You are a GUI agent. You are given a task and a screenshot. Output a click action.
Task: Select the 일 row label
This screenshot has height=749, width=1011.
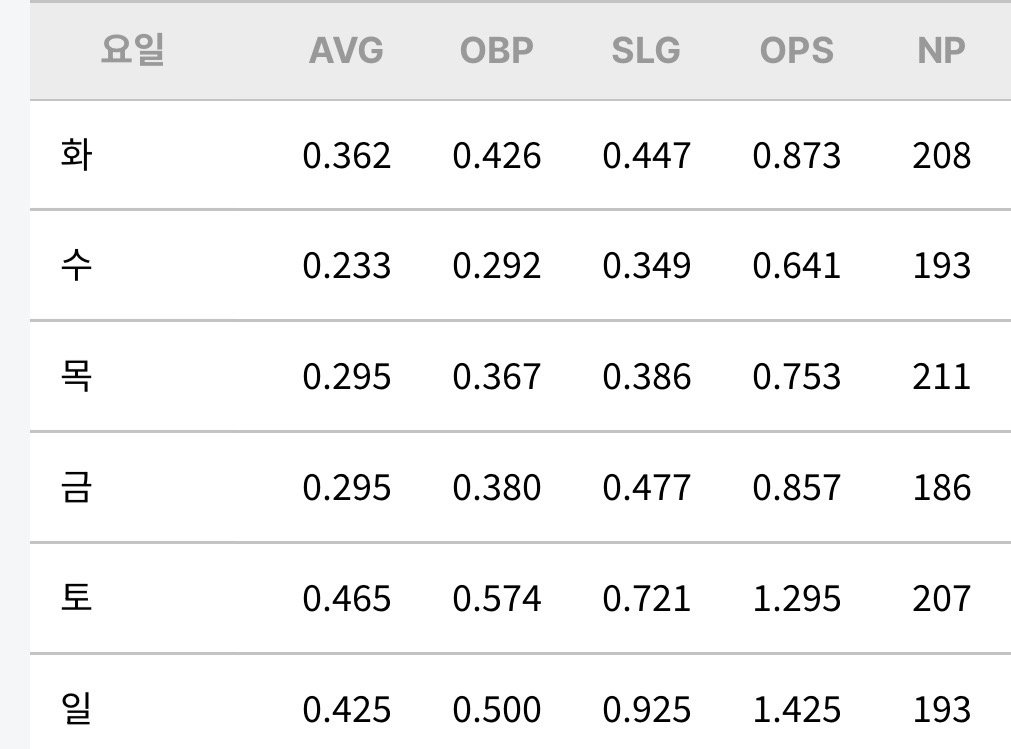tap(76, 708)
